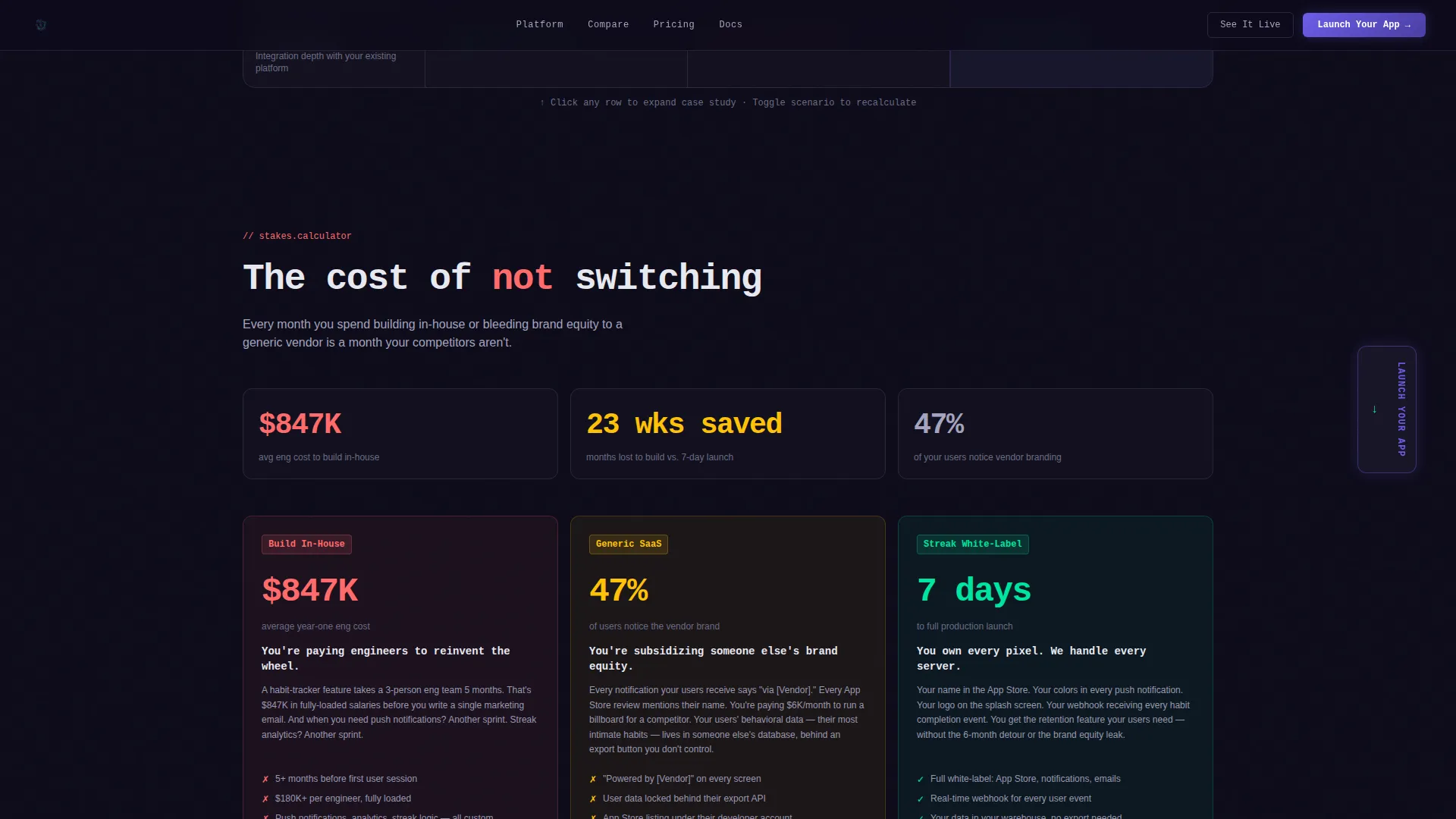Screen dimensions: 1456x819
Task: Open the Platform menu item
Action: [x=539, y=25]
